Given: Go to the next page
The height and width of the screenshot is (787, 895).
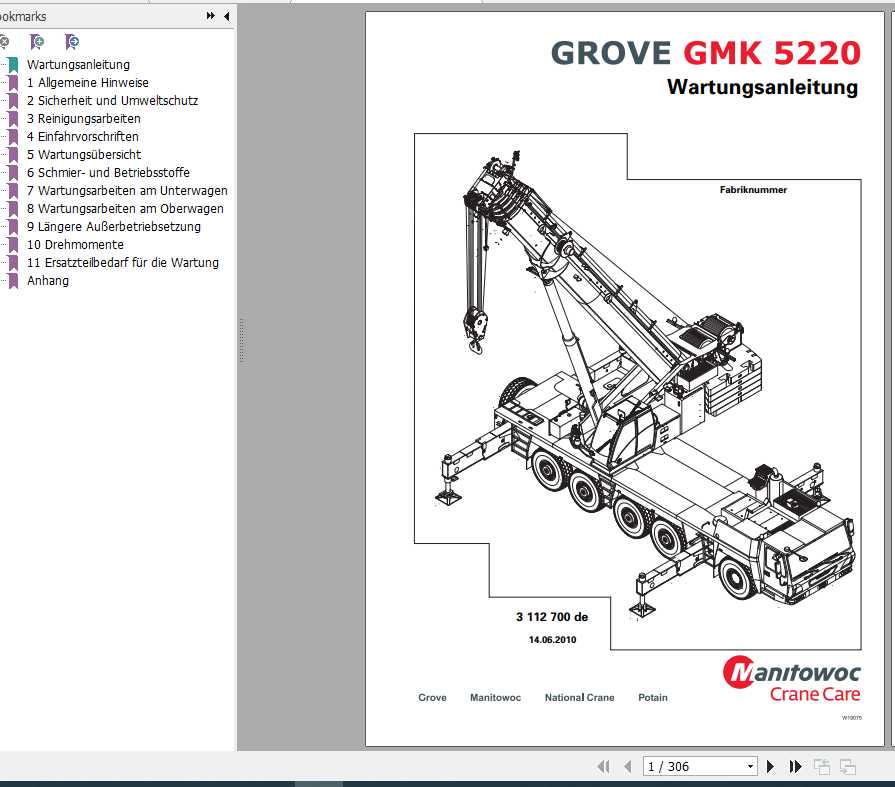Looking at the screenshot, I should [x=770, y=766].
